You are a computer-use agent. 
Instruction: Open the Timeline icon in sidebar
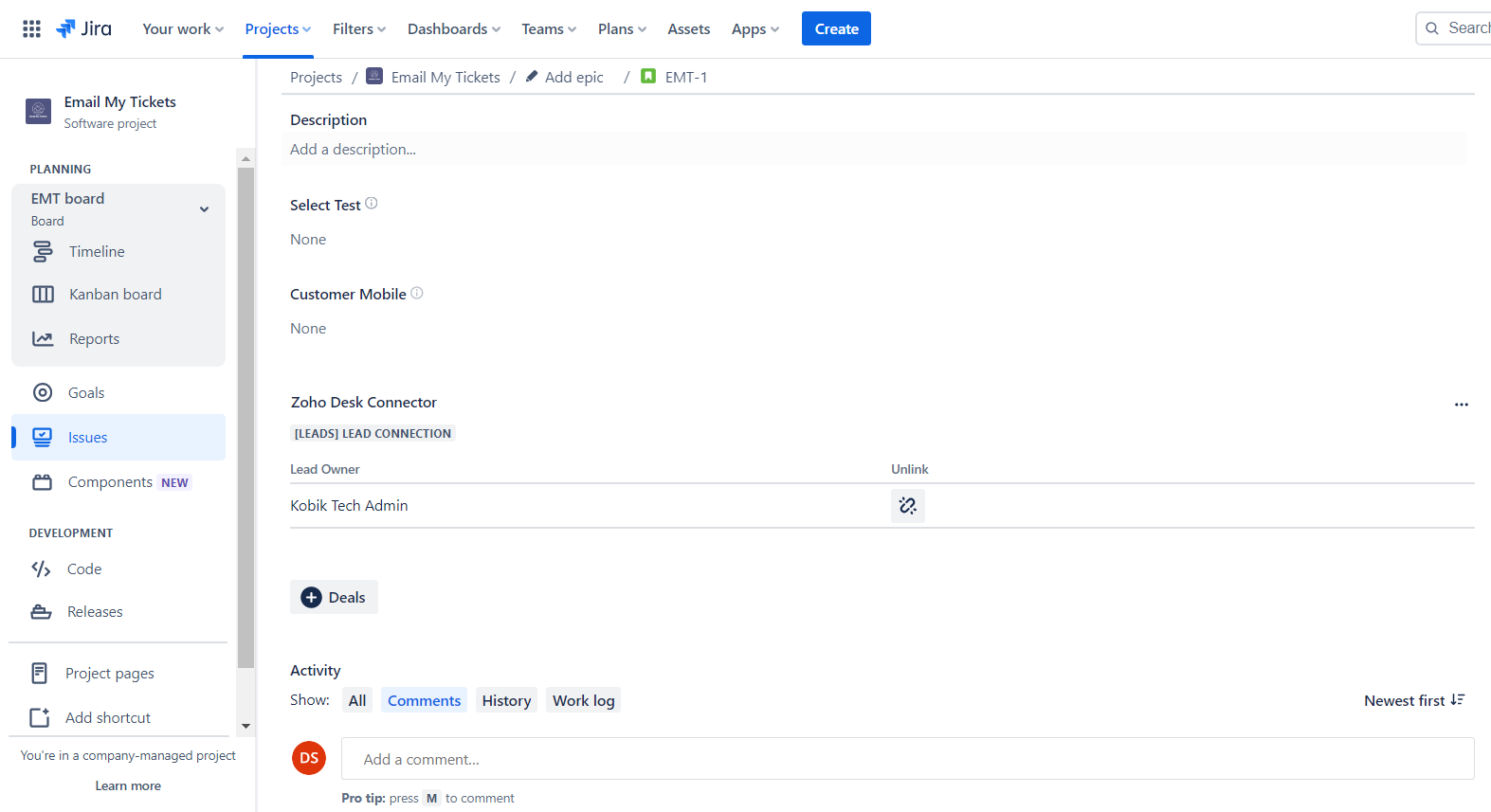pyautogui.click(x=43, y=251)
